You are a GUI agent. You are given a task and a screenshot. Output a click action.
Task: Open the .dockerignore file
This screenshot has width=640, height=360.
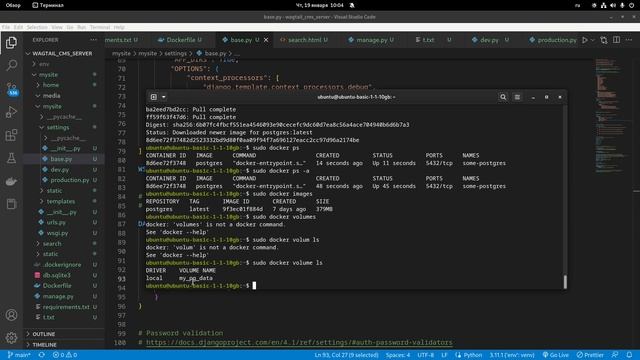[x=62, y=264]
